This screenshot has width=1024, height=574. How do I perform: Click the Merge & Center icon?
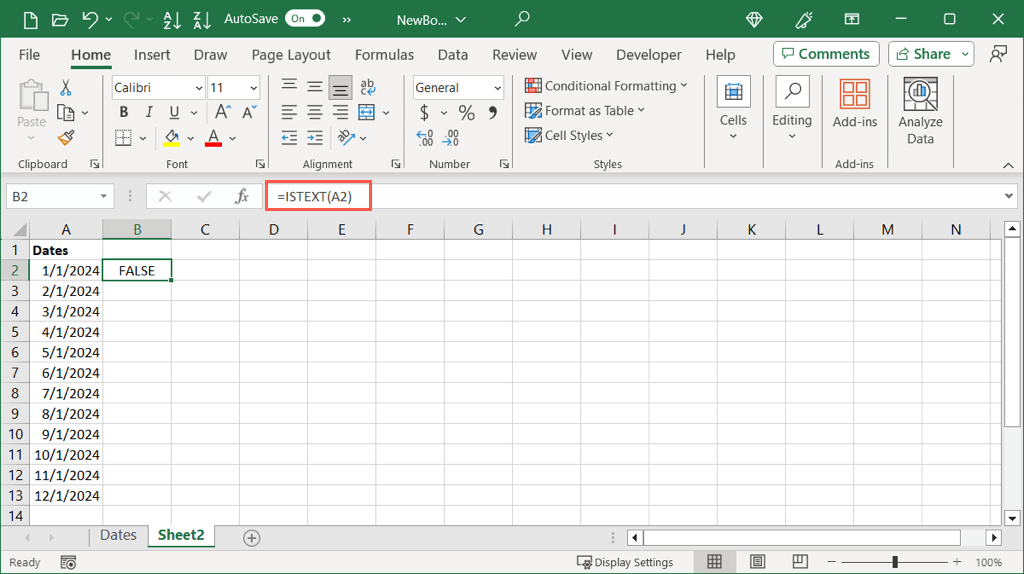click(366, 113)
